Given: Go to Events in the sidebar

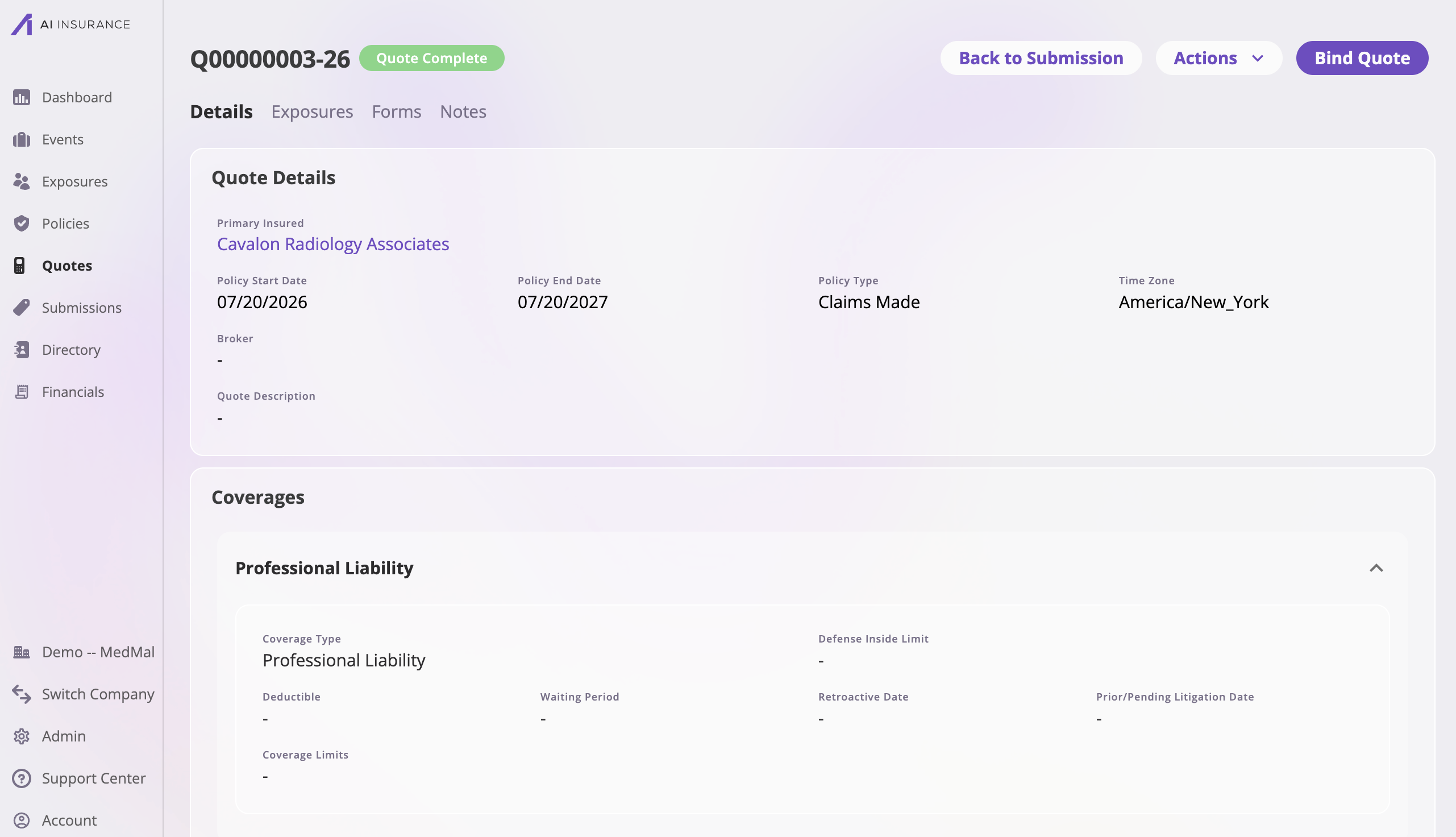Looking at the screenshot, I should tap(63, 139).
